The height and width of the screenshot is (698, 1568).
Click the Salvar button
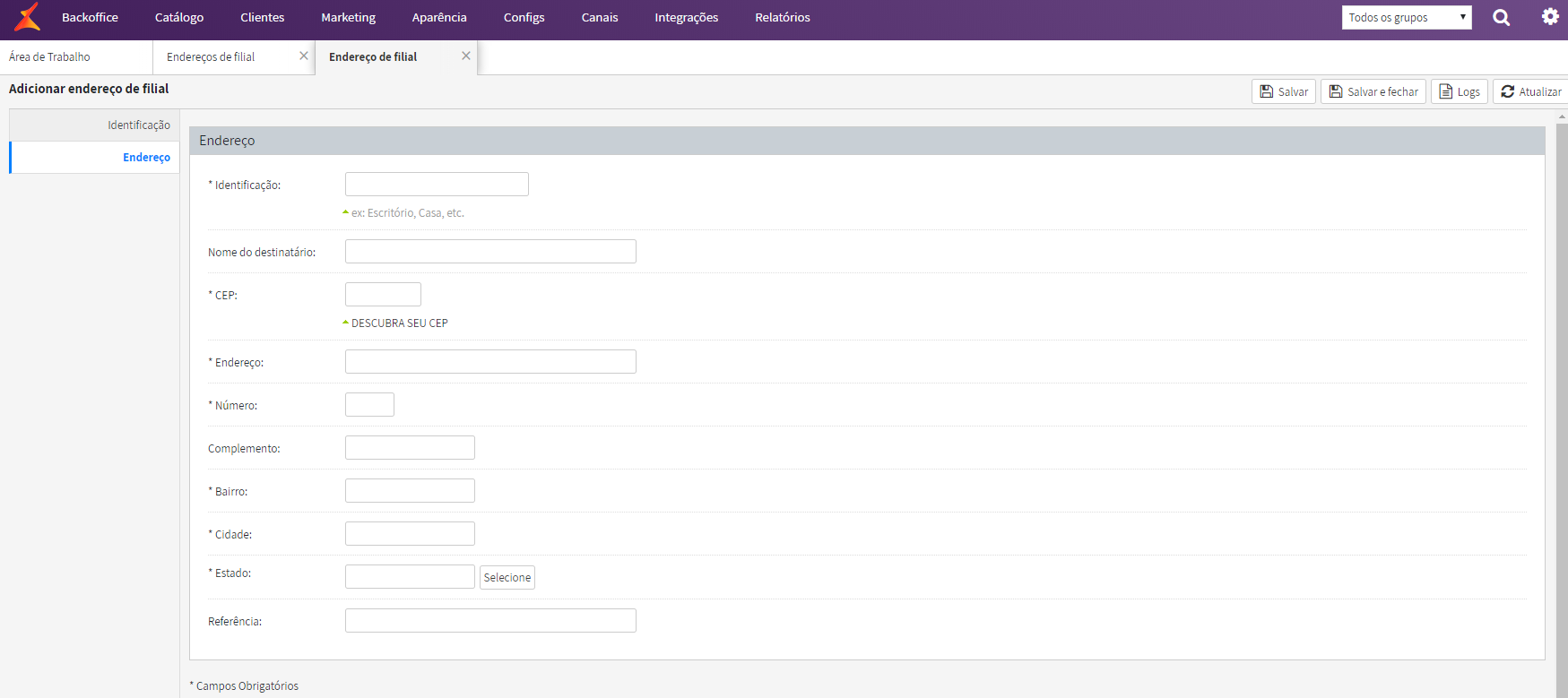click(1284, 91)
